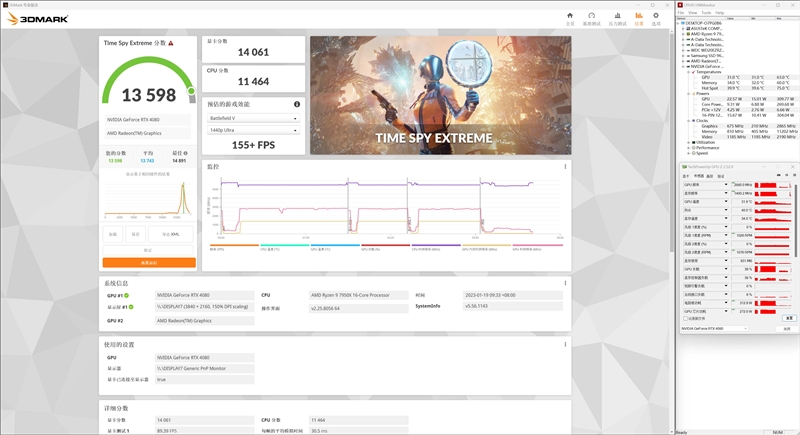The height and width of the screenshot is (435, 800).
Task: Open the Battlefield V game dropdown
Action: click(x=253, y=118)
